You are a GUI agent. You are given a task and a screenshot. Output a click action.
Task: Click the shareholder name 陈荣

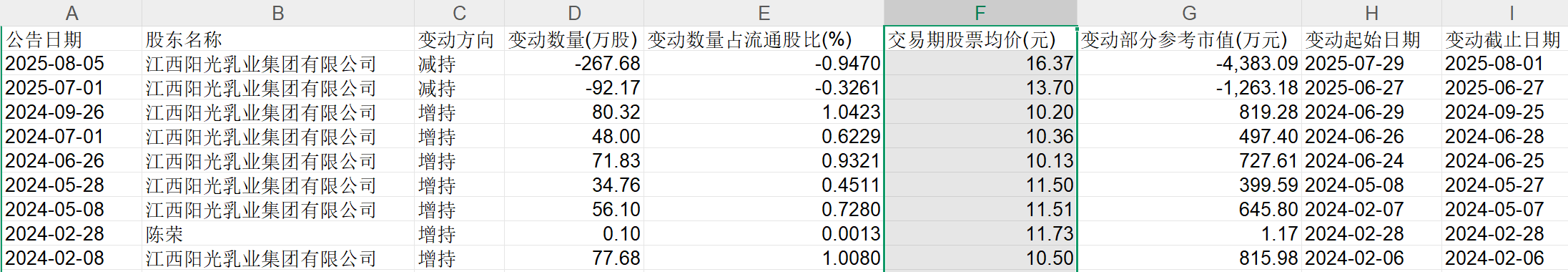(164, 234)
